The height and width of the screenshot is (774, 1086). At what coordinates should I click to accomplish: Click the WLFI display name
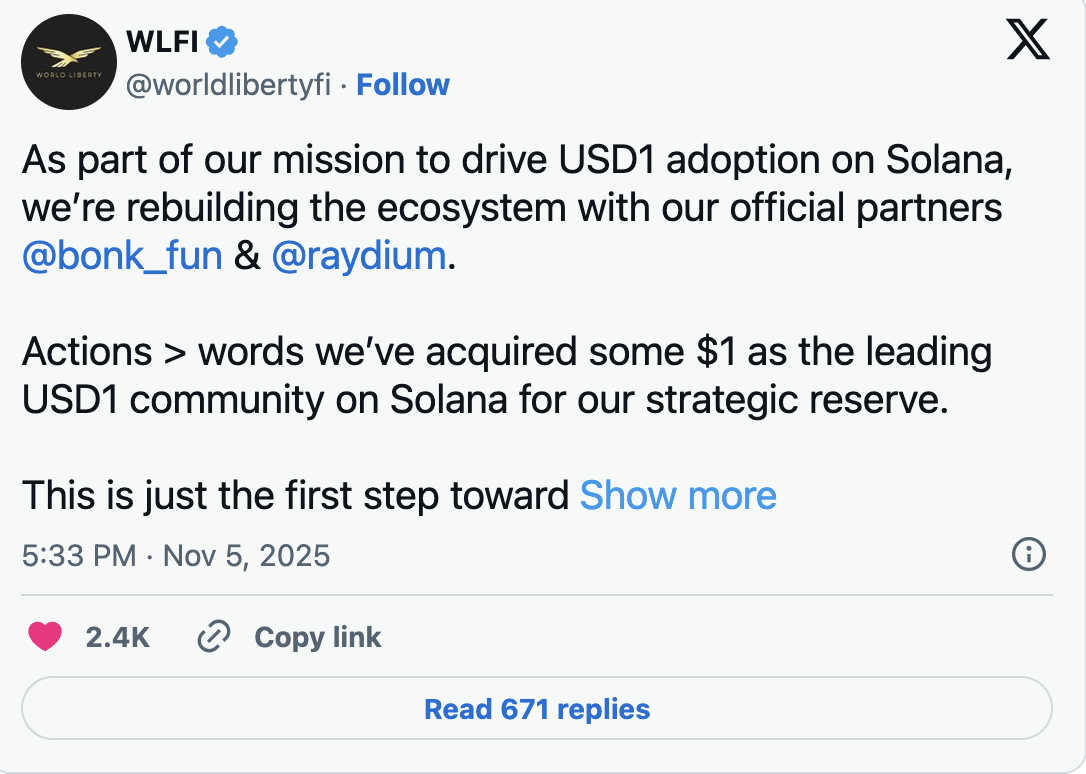(163, 41)
